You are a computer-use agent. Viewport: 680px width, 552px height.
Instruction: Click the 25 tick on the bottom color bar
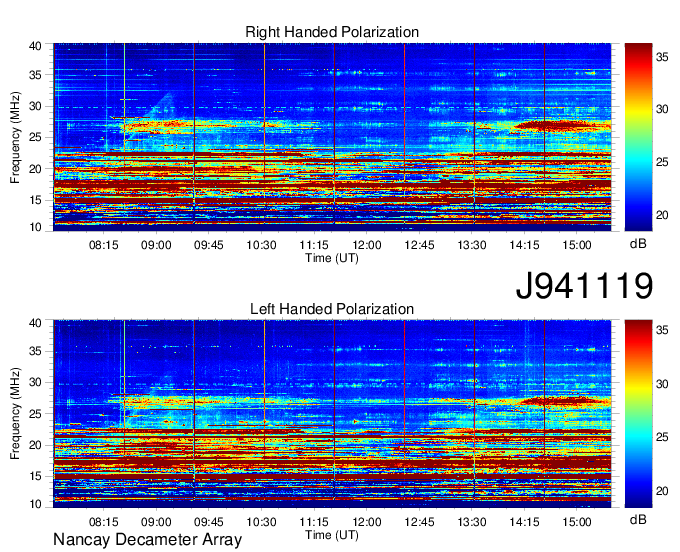tap(662, 437)
